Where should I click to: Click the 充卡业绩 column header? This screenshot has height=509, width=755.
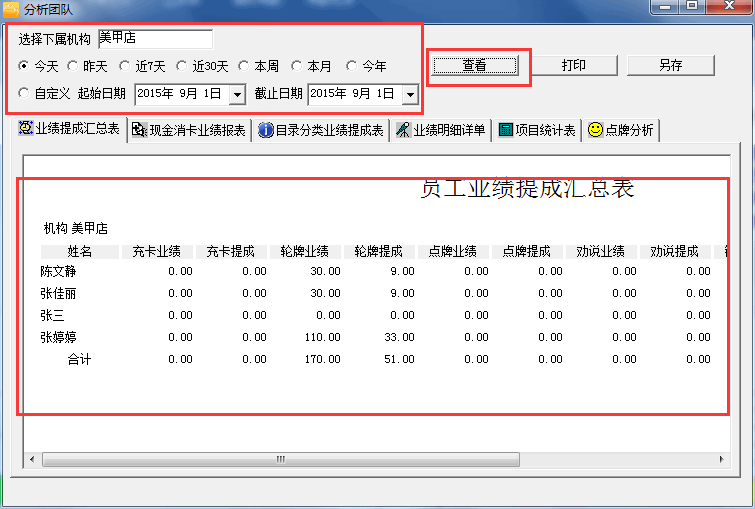click(157, 251)
